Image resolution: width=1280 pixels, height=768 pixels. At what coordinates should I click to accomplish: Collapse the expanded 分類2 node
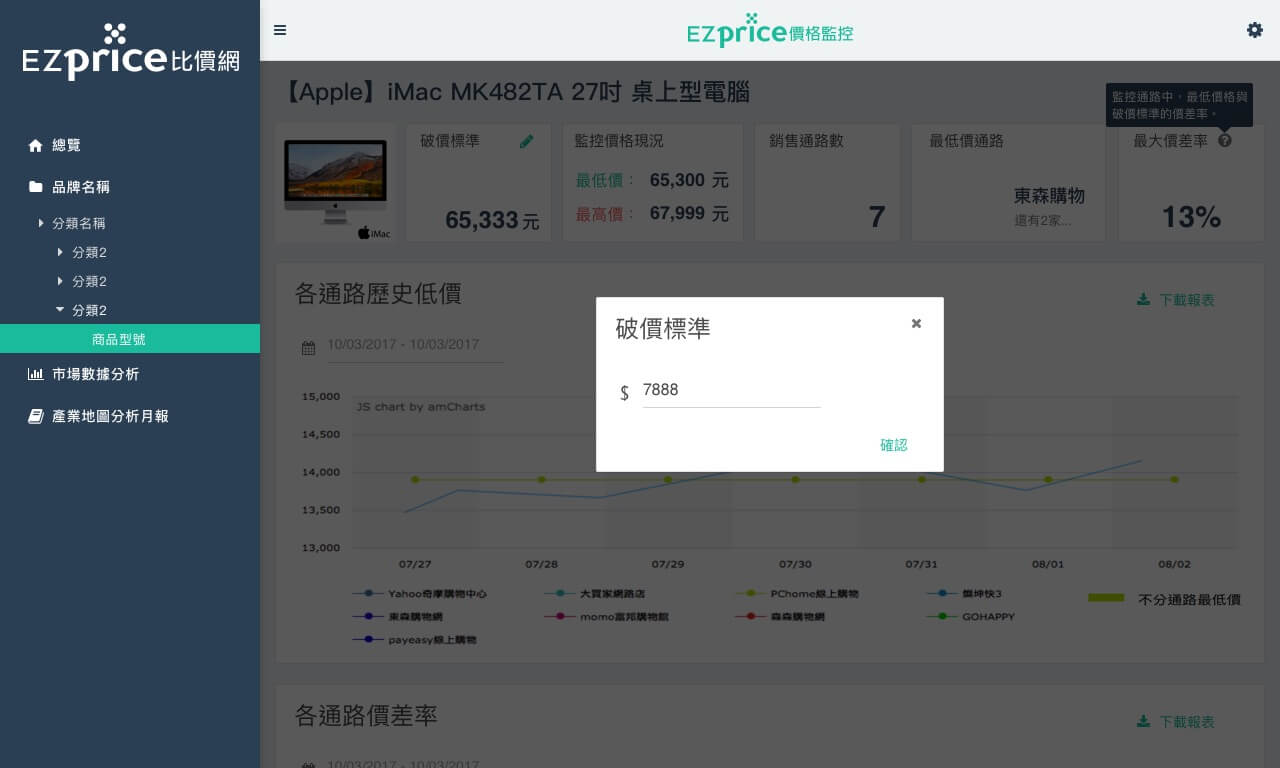(60, 310)
